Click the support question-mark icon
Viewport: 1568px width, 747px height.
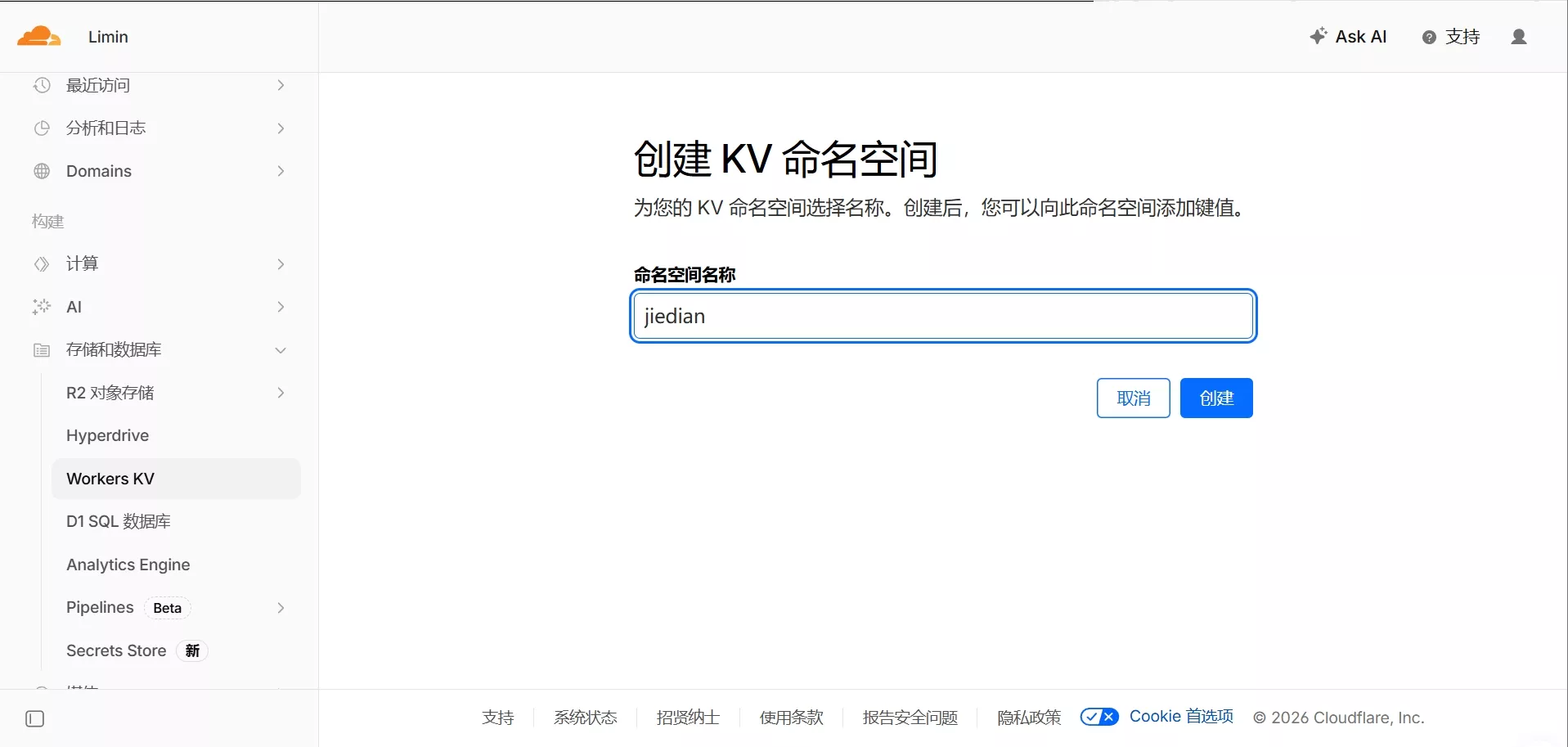coord(1429,37)
